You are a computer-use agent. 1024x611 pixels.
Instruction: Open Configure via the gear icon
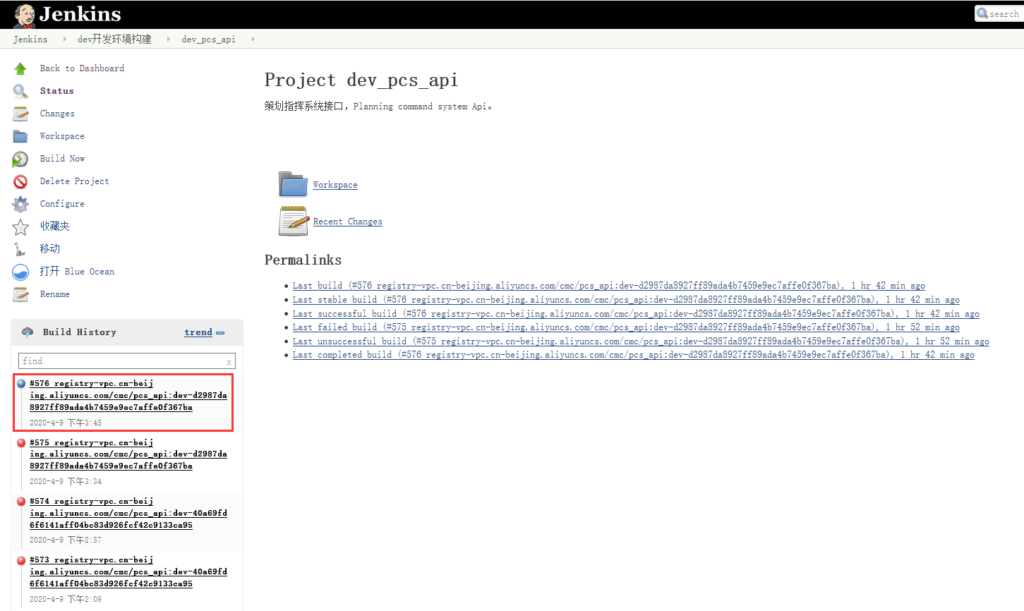pos(20,203)
